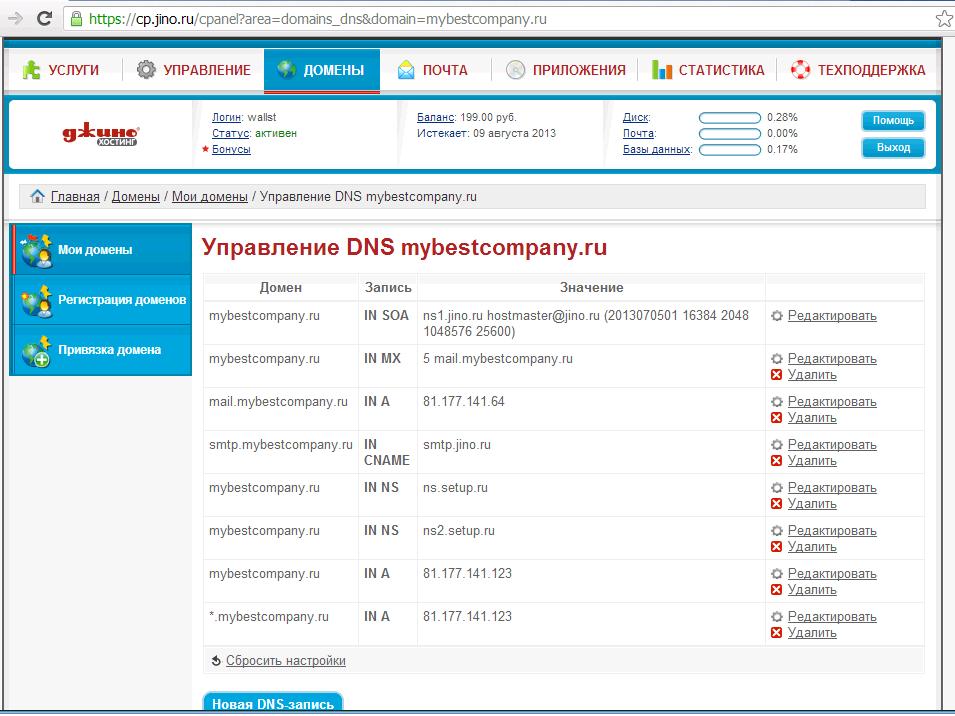
Task: Open the Приложения tab
Action: [x=566, y=70]
